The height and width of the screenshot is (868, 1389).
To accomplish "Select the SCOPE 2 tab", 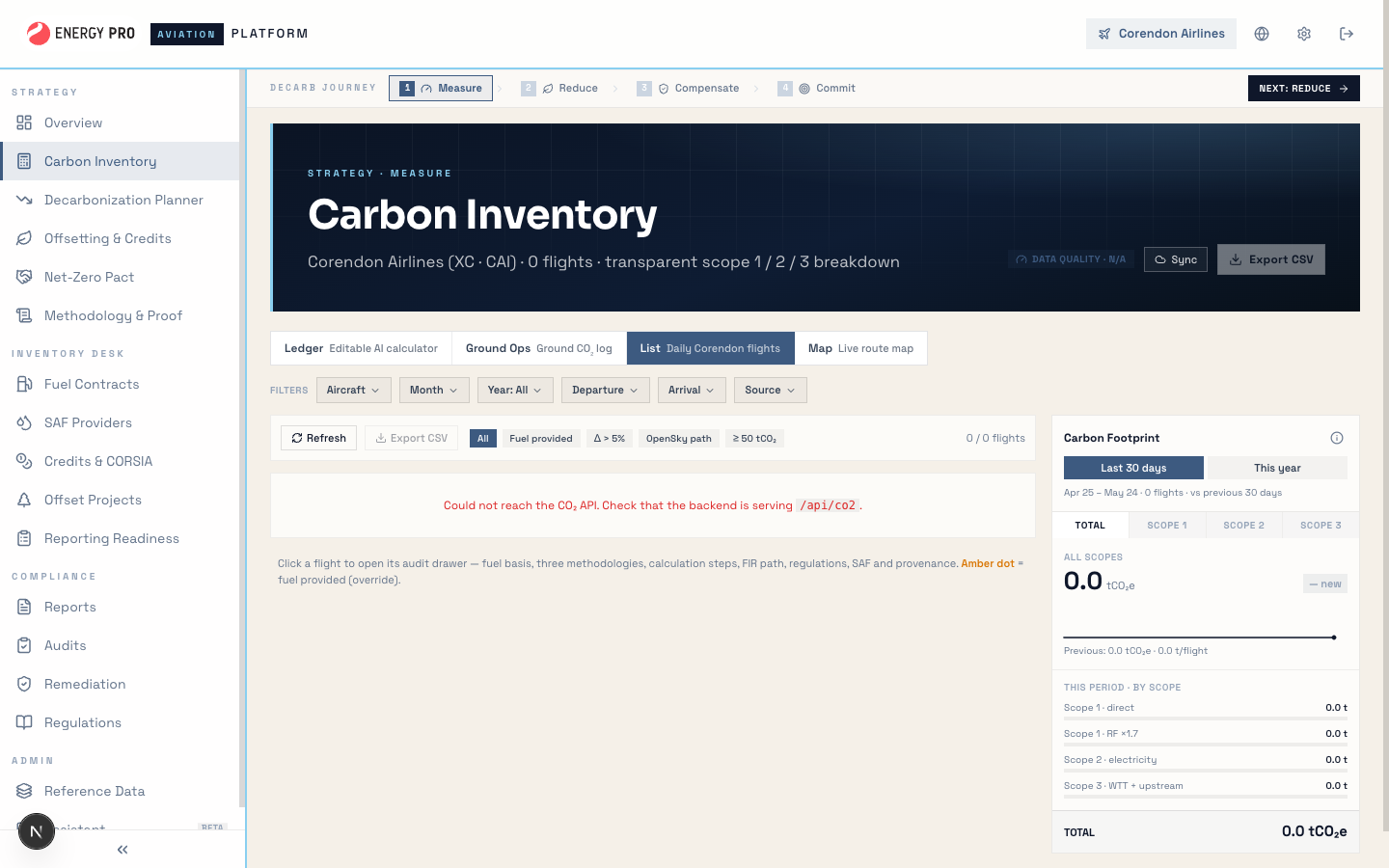I will click(1244, 526).
